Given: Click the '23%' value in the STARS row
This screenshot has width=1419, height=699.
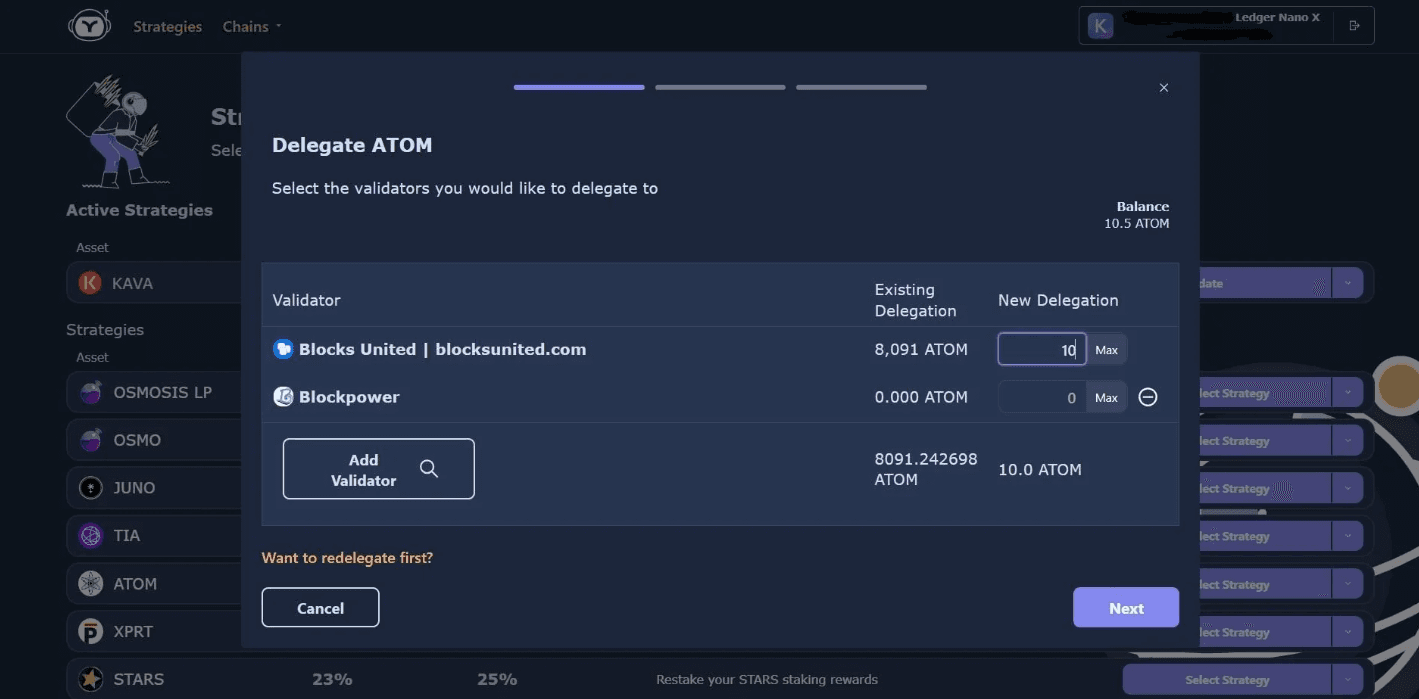Looking at the screenshot, I should [332, 680].
